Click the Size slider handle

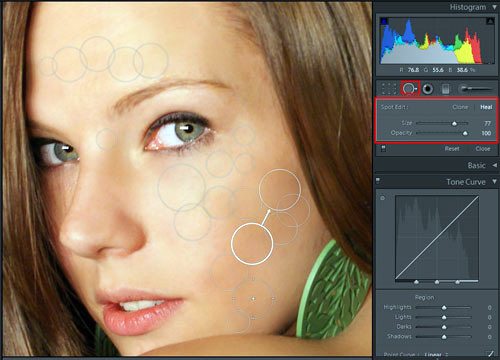454,124
